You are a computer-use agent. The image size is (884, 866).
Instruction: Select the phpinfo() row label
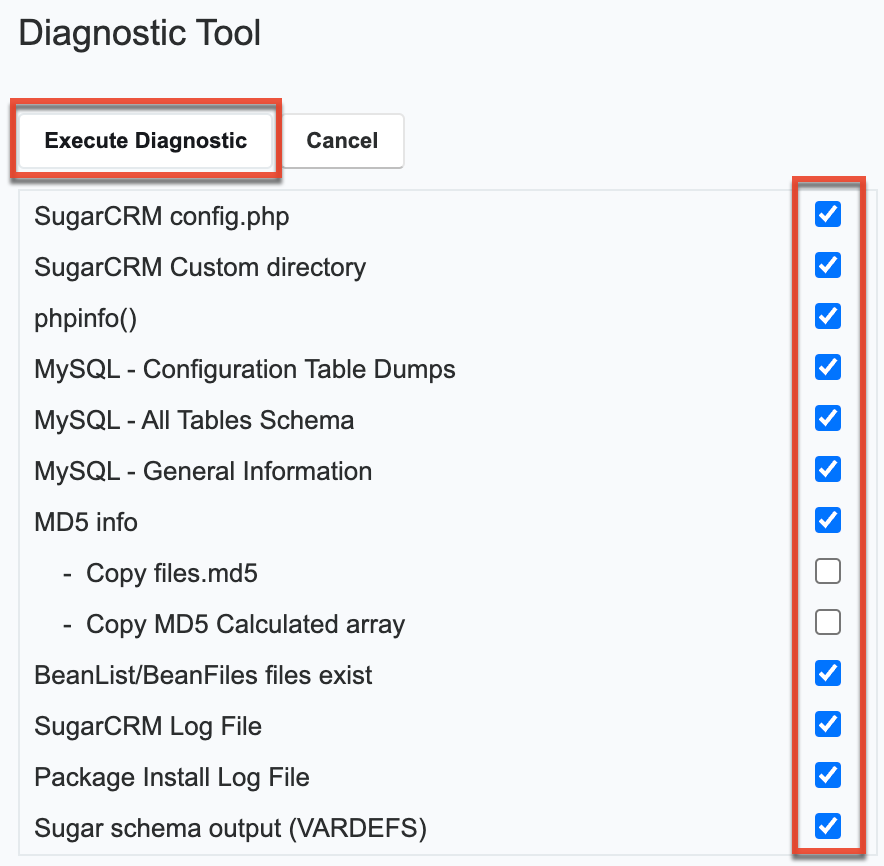(85, 318)
